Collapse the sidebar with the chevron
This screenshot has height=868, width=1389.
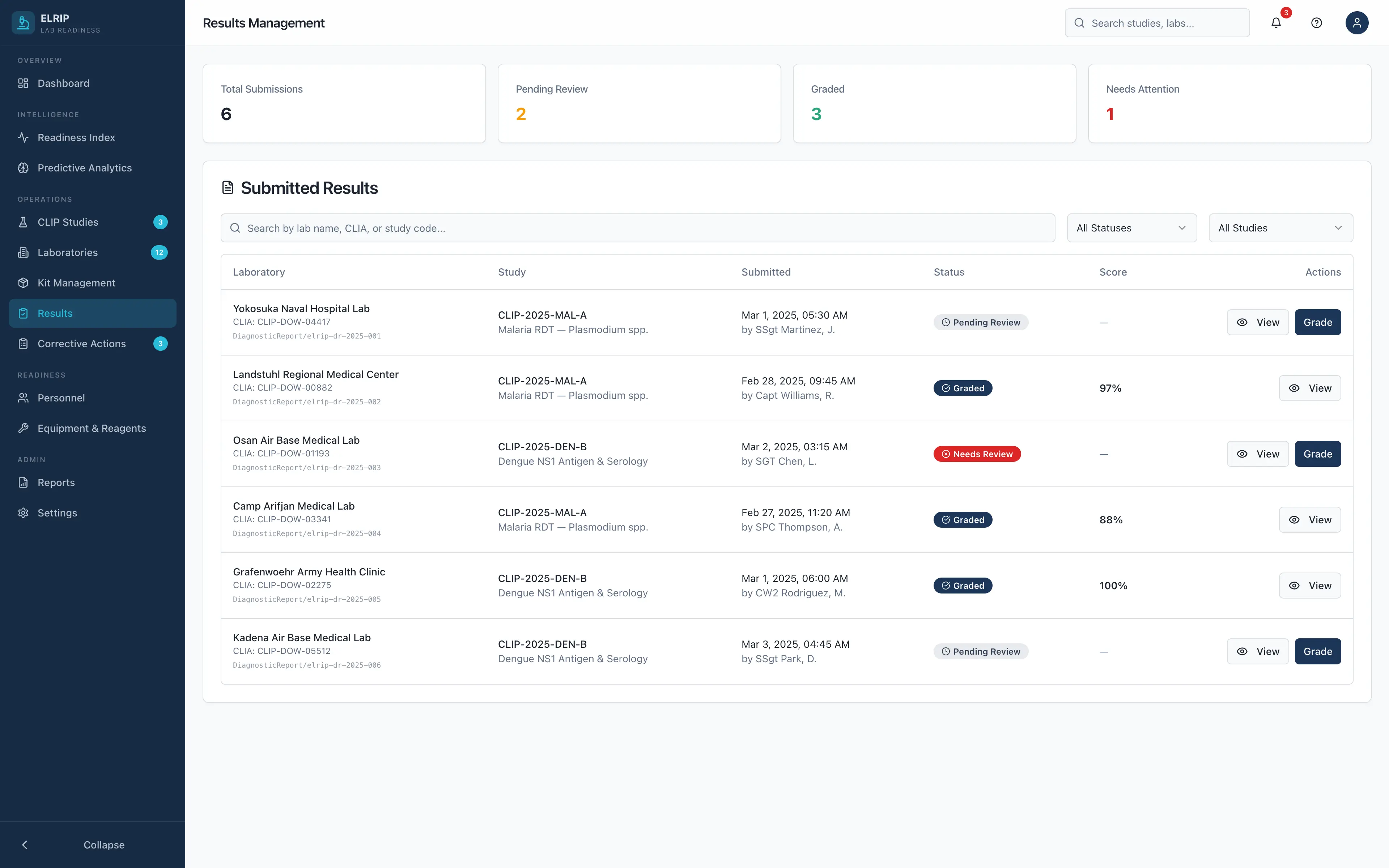pos(25,844)
